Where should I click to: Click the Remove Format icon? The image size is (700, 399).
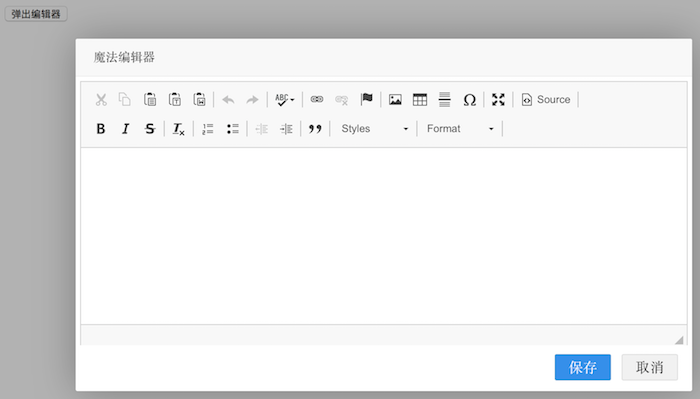pos(179,129)
